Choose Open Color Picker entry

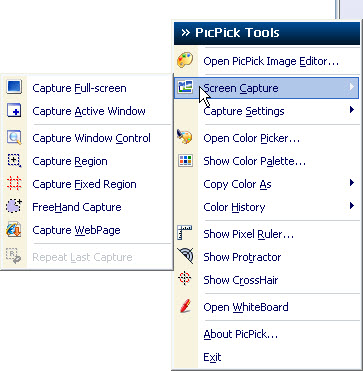tap(266, 138)
